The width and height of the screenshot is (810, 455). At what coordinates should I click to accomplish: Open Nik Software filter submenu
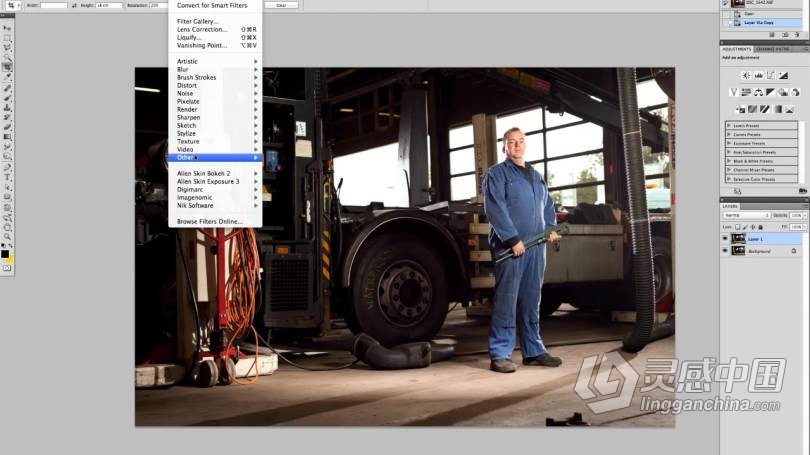pos(215,206)
